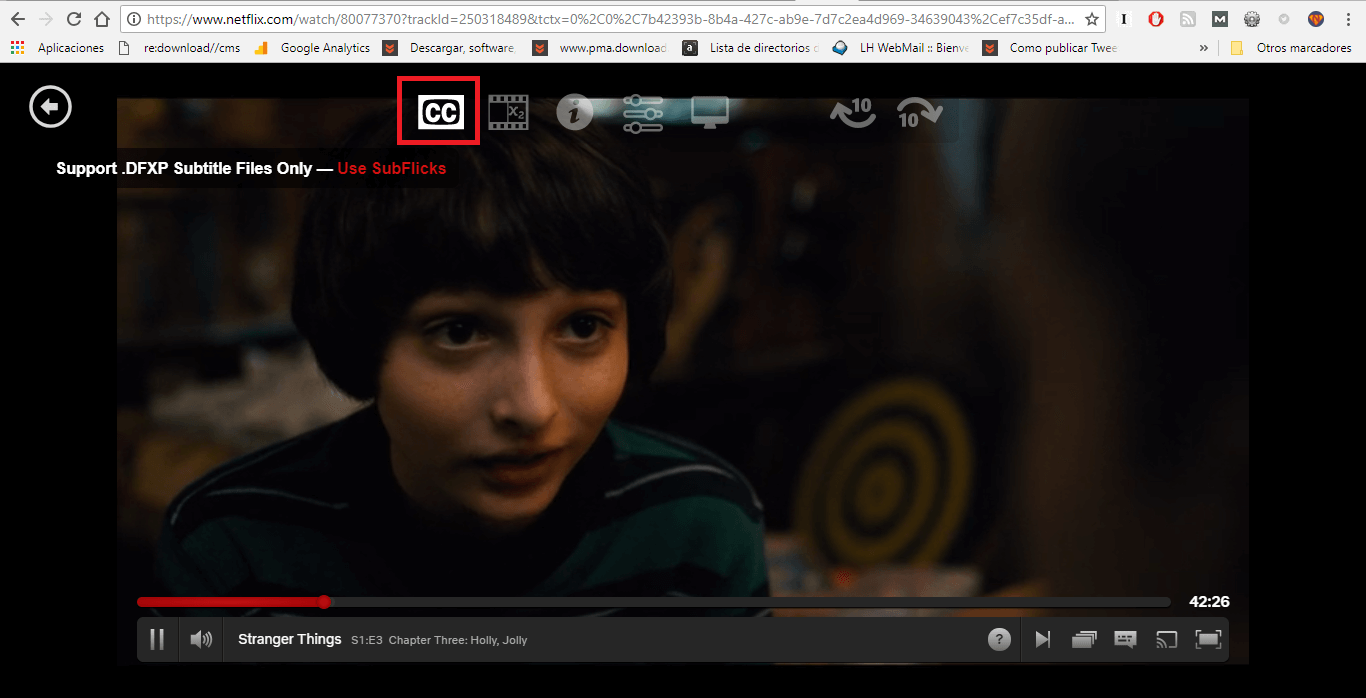Mute the volume speaker icon

[201, 639]
